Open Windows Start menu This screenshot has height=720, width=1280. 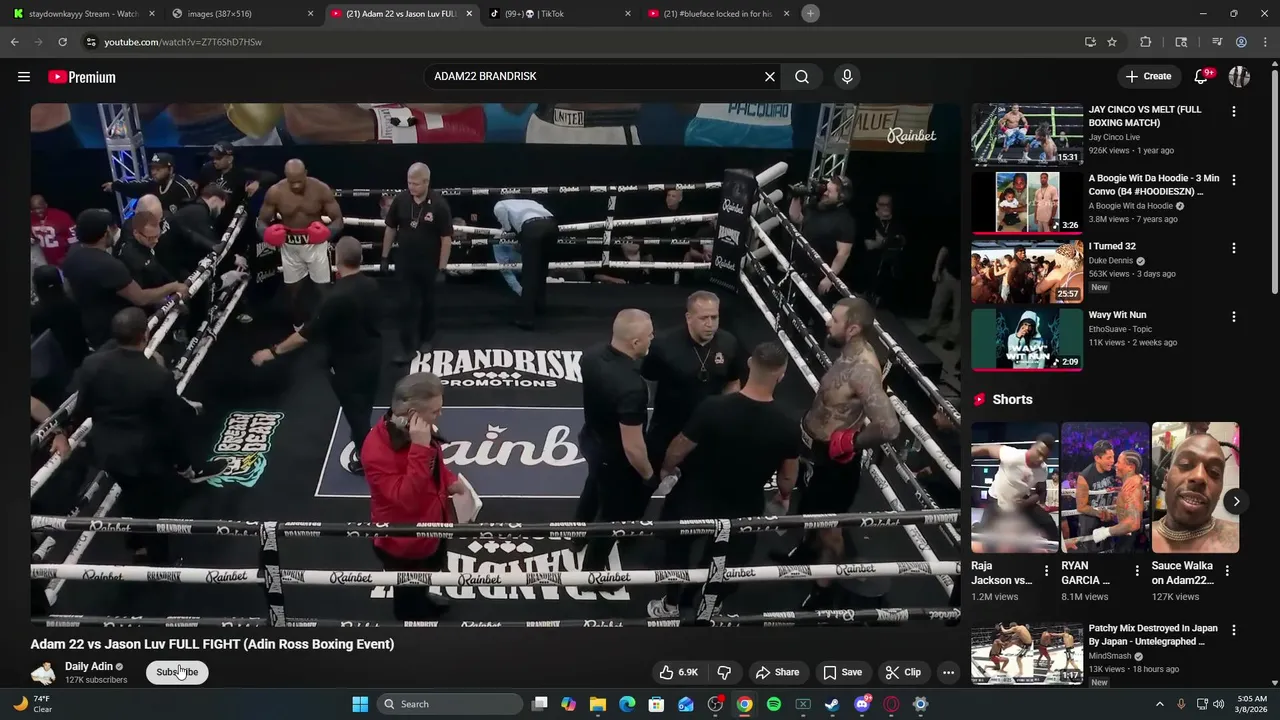click(360, 704)
